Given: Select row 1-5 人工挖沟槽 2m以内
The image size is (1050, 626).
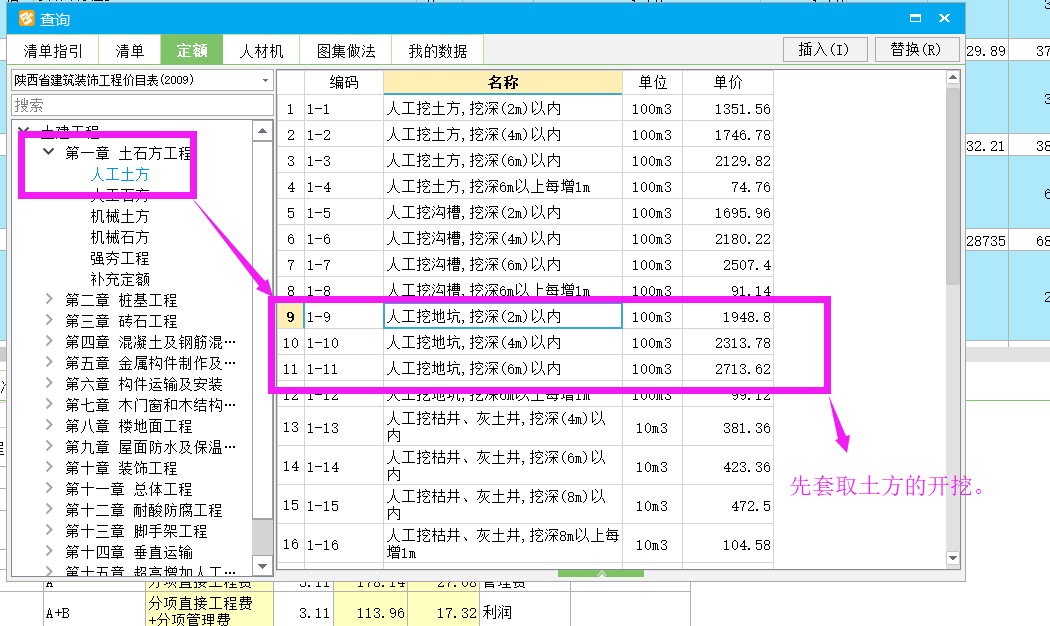Looking at the screenshot, I should [525, 213].
